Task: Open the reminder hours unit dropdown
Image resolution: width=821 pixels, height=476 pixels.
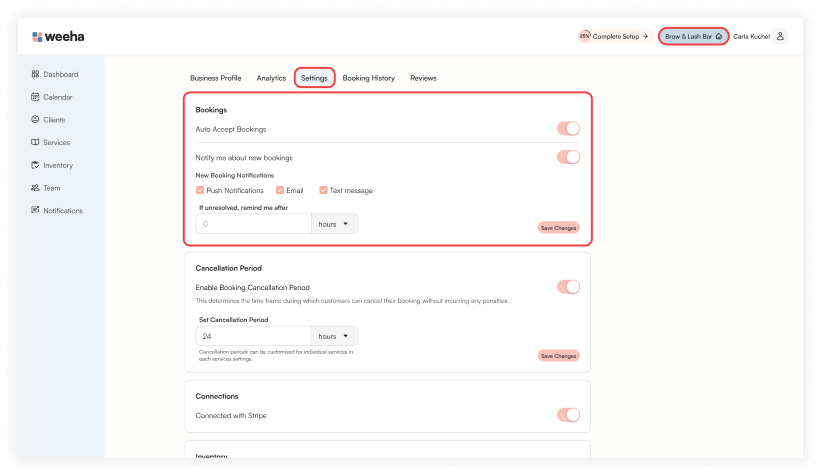Action: click(334, 224)
